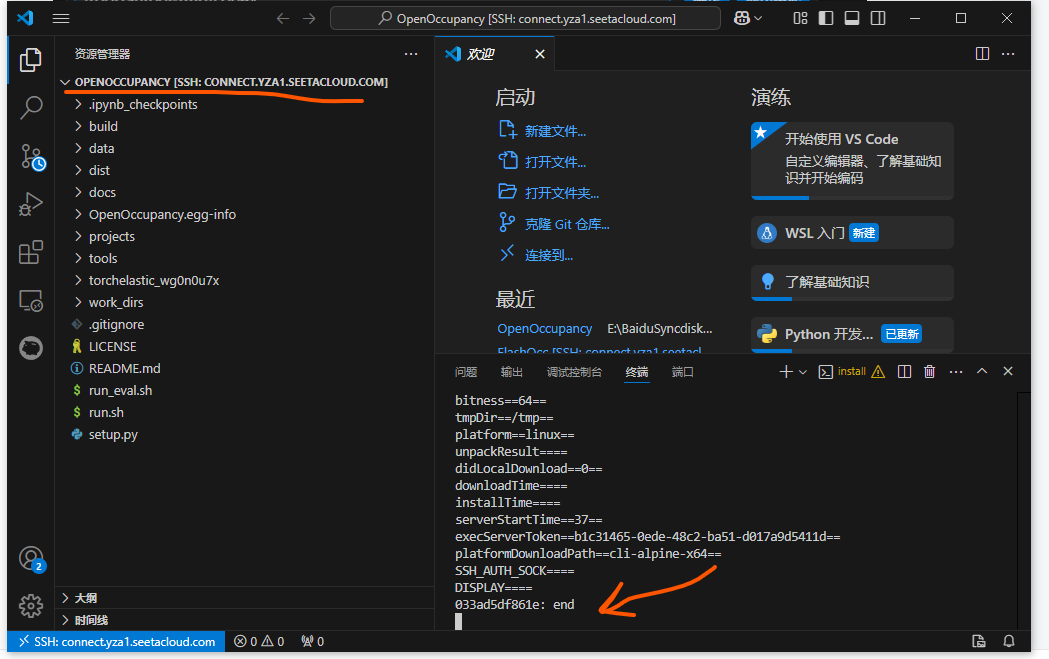Image resolution: width=1049 pixels, height=659 pixels.
Task: Expand the work_dirs folder
Action: 116,302
